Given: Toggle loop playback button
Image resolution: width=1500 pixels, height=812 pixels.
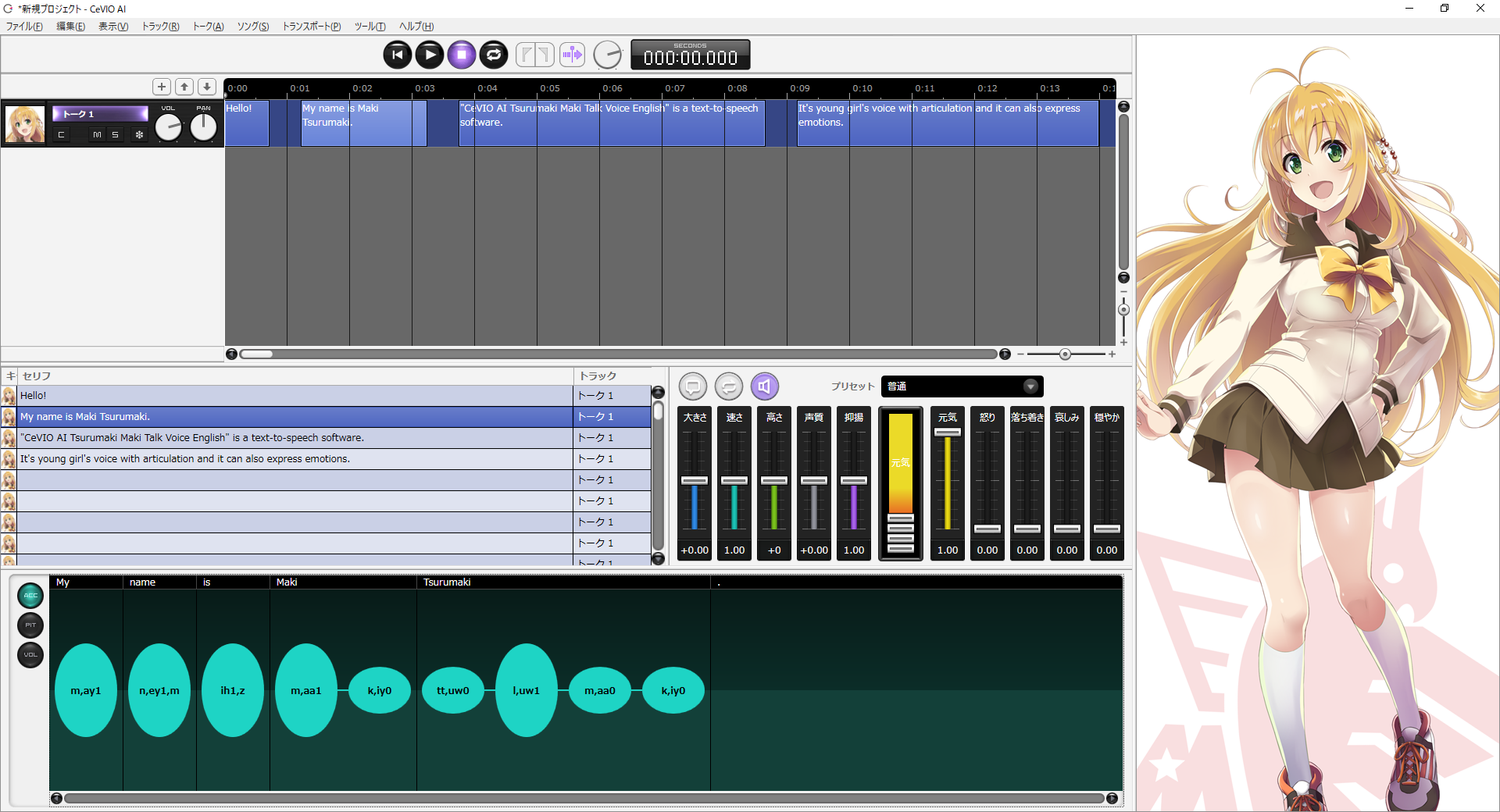Looking at the screenshot, I should pyautogui.click(x=493, y=55).
